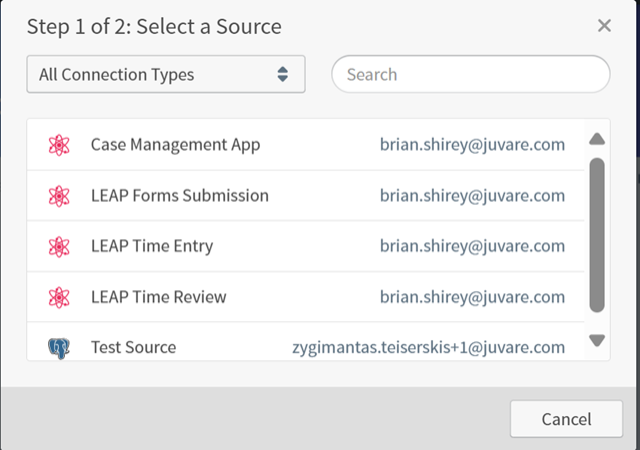Image resolution: width=640 pixels, height=450 pixels.
Task: Select the LEAP Time Review source
Action: (x=306, y=297)
